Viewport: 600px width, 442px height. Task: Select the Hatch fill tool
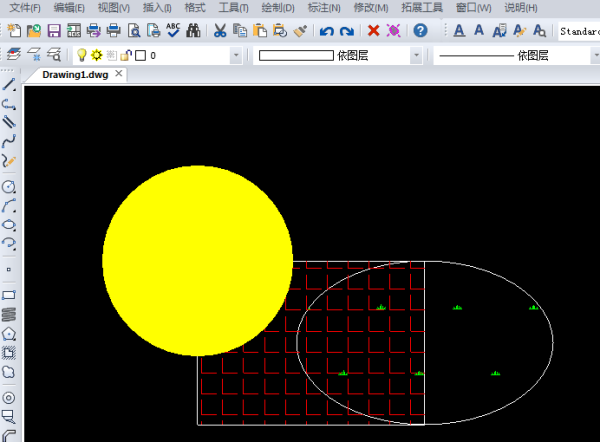tap(9, 353)
